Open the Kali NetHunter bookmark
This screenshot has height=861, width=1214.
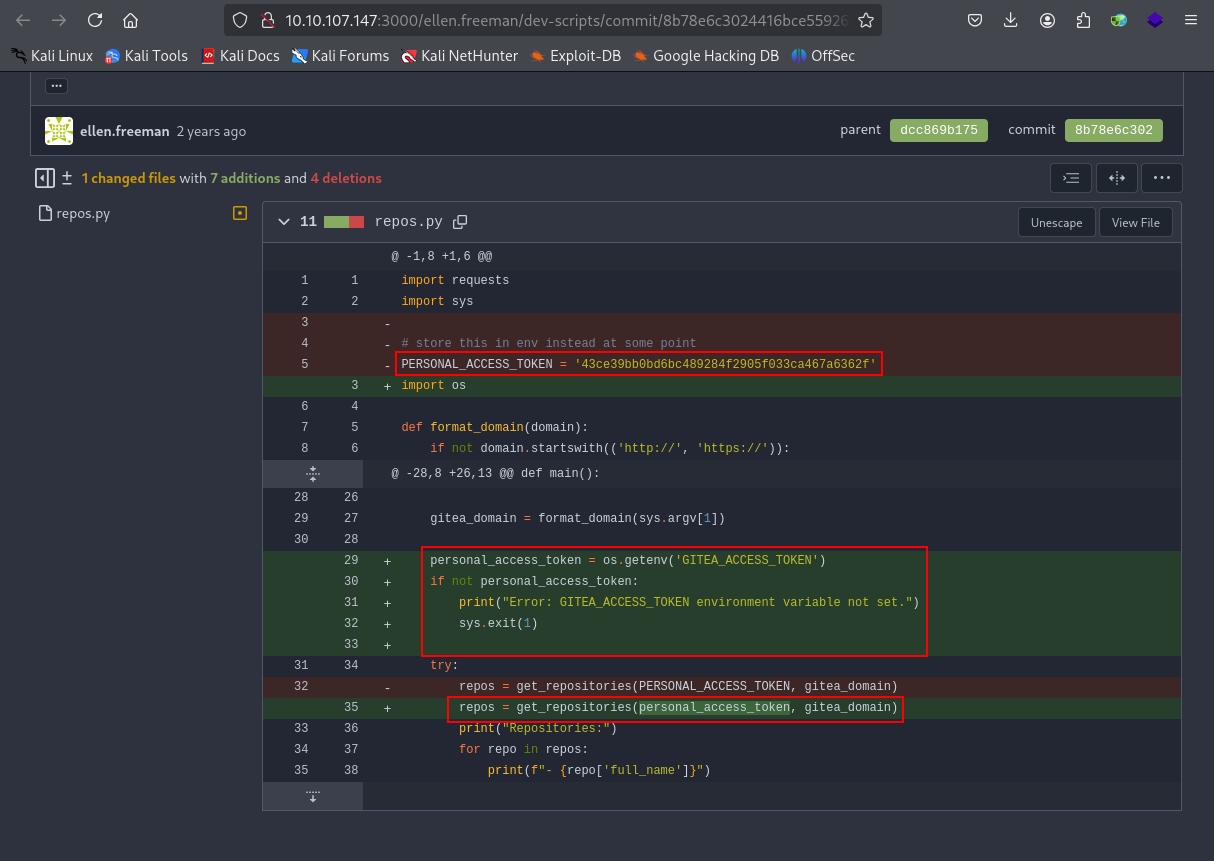pos(459,56)
